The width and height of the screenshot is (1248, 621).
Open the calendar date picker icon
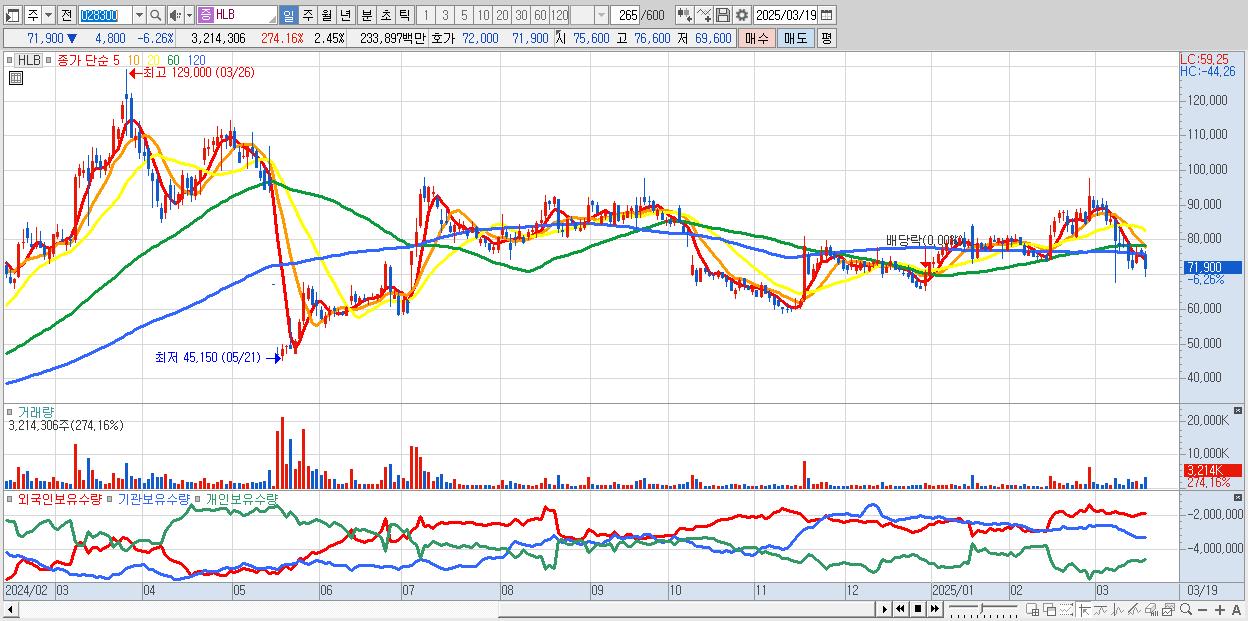(x=826, y=15)
